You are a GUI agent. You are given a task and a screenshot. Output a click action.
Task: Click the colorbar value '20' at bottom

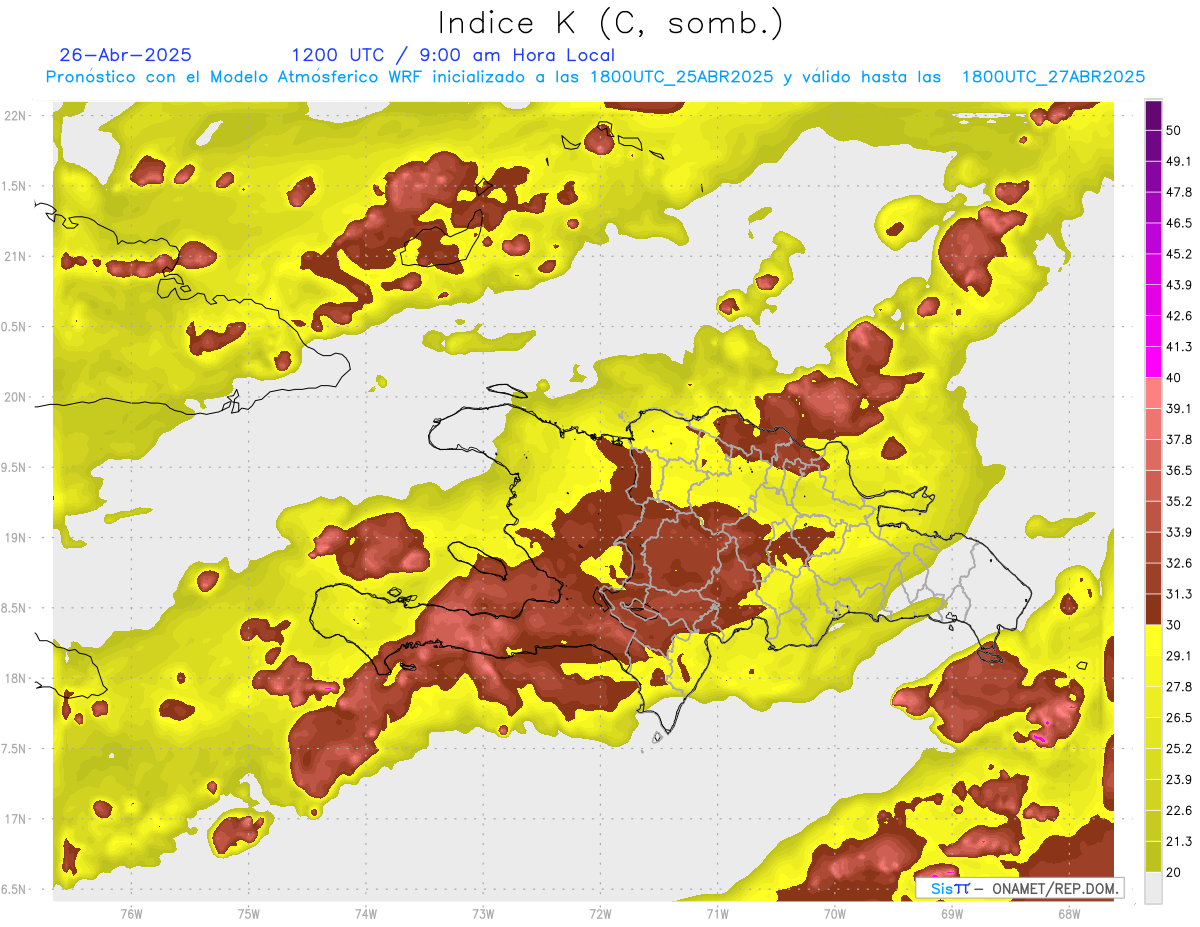click(1174, 873)
